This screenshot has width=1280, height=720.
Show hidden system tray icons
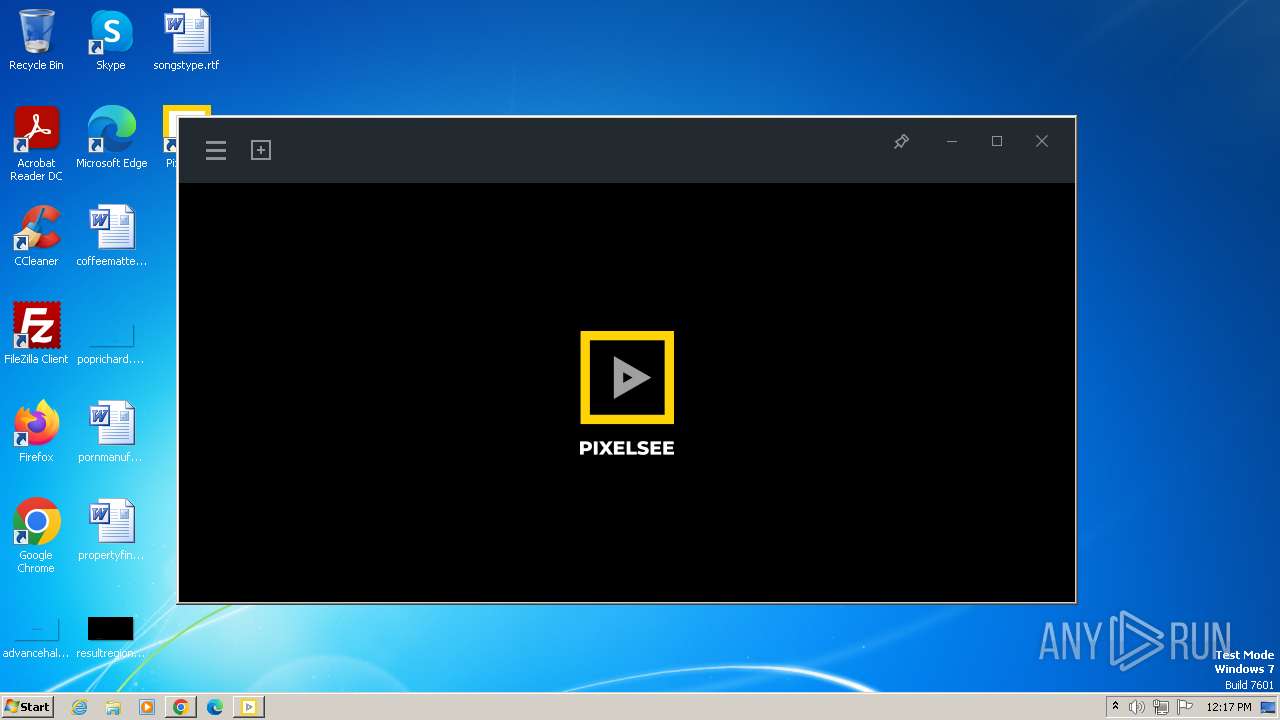point(1115,707)
